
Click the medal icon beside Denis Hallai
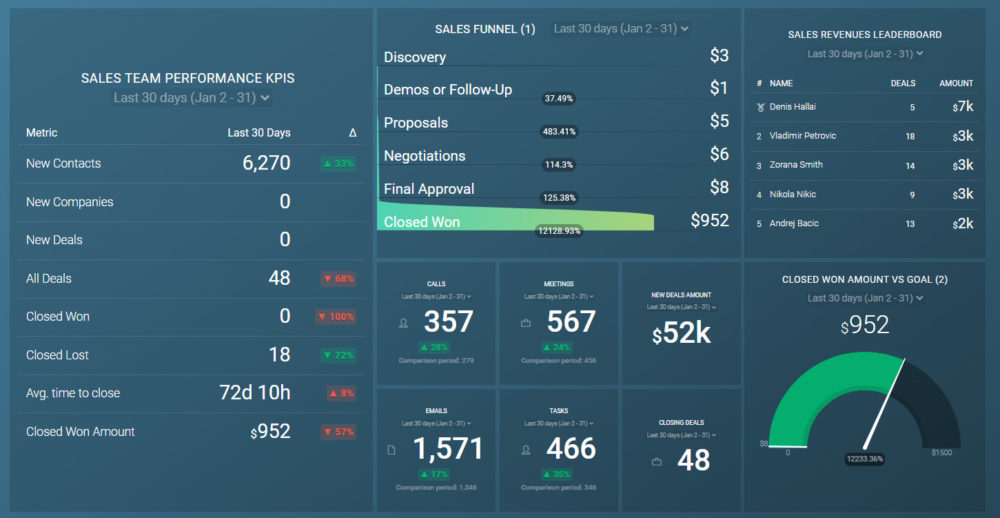coord(760,107)
